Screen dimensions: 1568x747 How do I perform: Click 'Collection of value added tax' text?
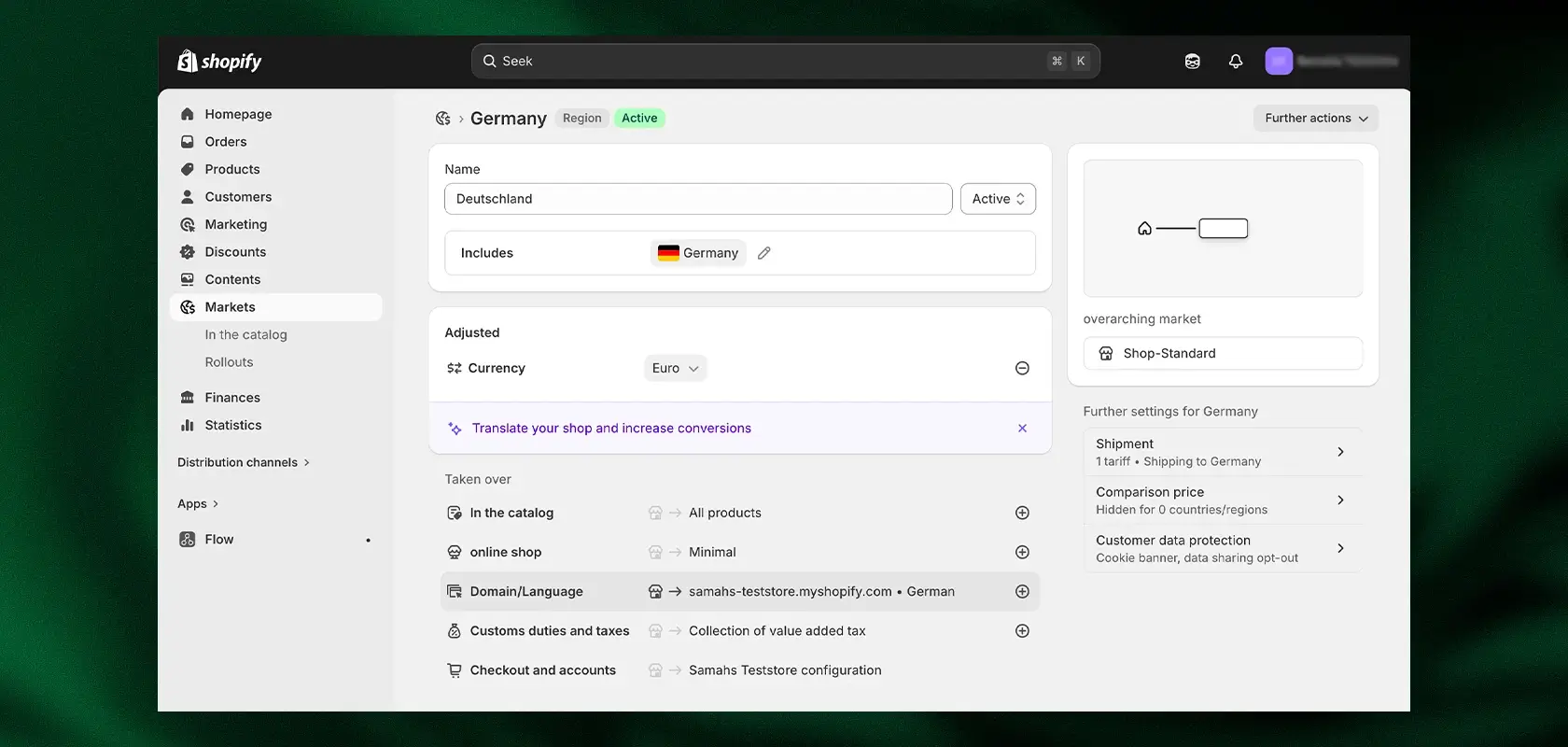coord(777,630)
